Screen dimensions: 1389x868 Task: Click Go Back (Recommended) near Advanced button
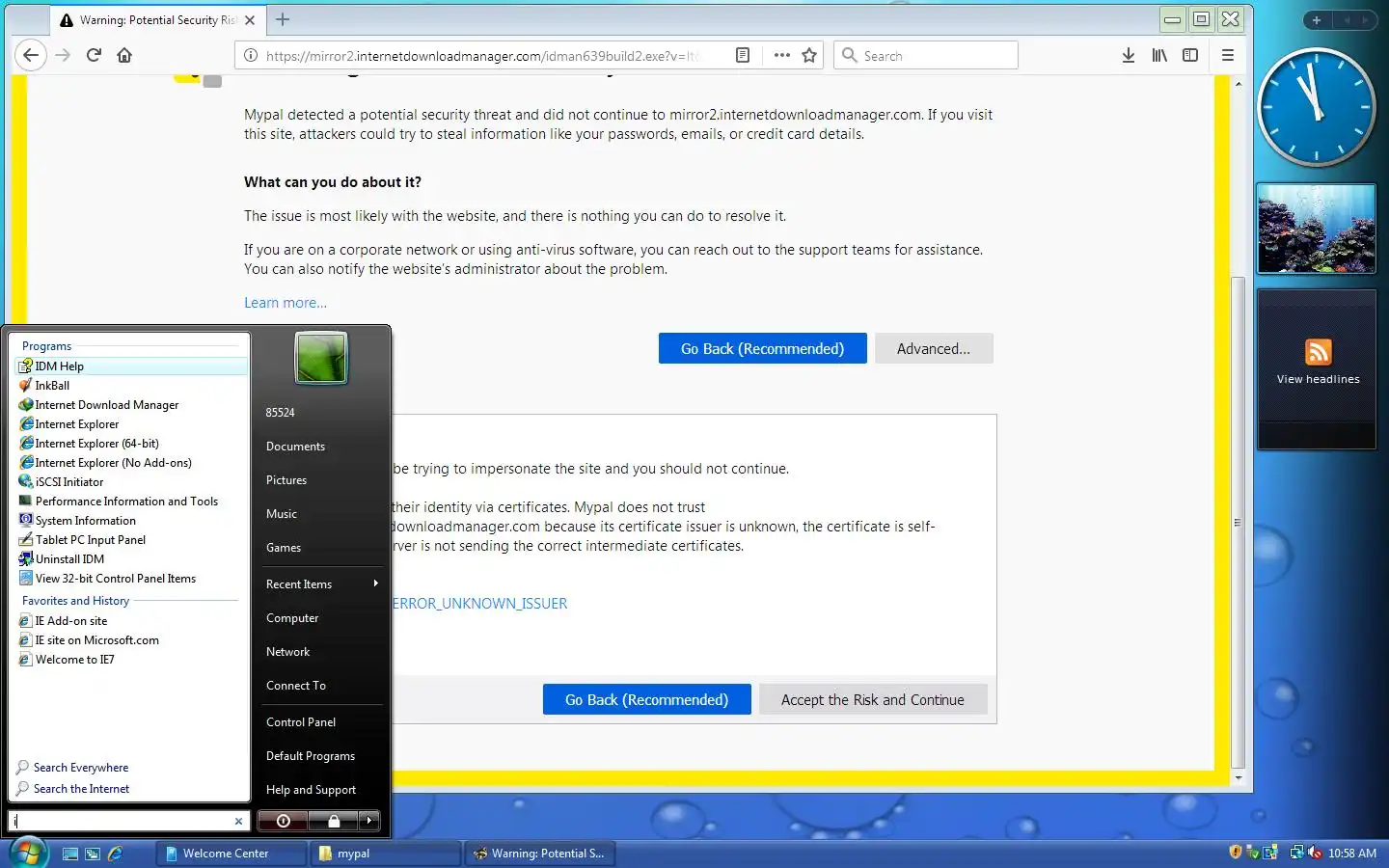pos(762,348)
